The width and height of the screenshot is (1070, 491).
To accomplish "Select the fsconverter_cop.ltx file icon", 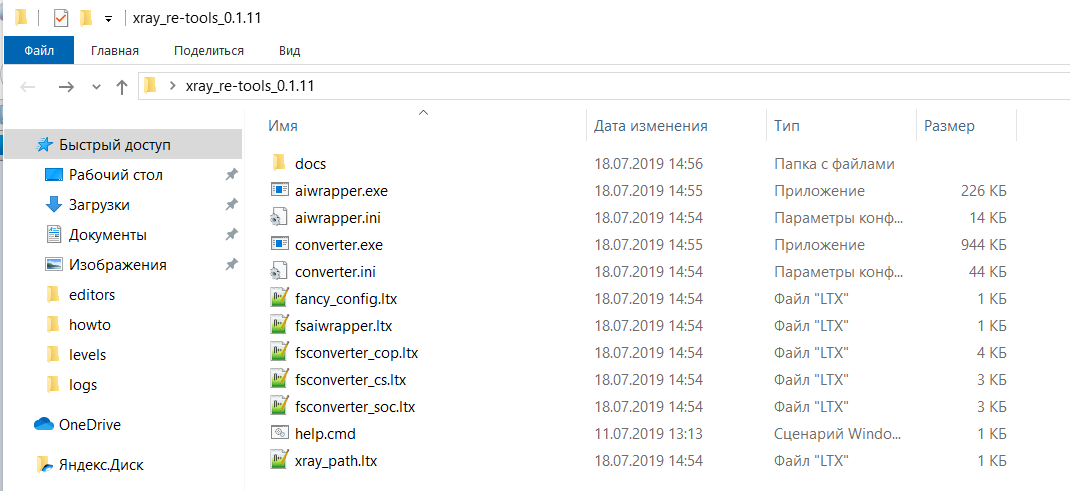I will 278,353.
